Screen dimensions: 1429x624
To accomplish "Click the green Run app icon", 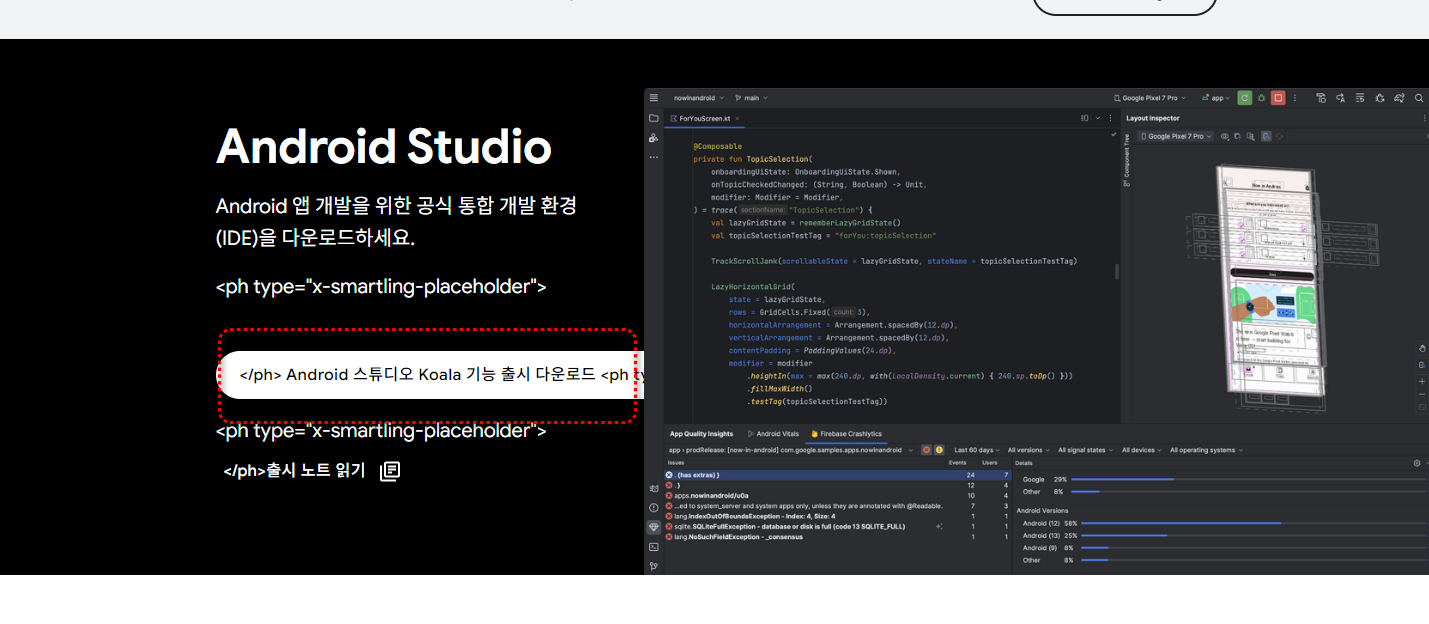I will (1244, 98).
